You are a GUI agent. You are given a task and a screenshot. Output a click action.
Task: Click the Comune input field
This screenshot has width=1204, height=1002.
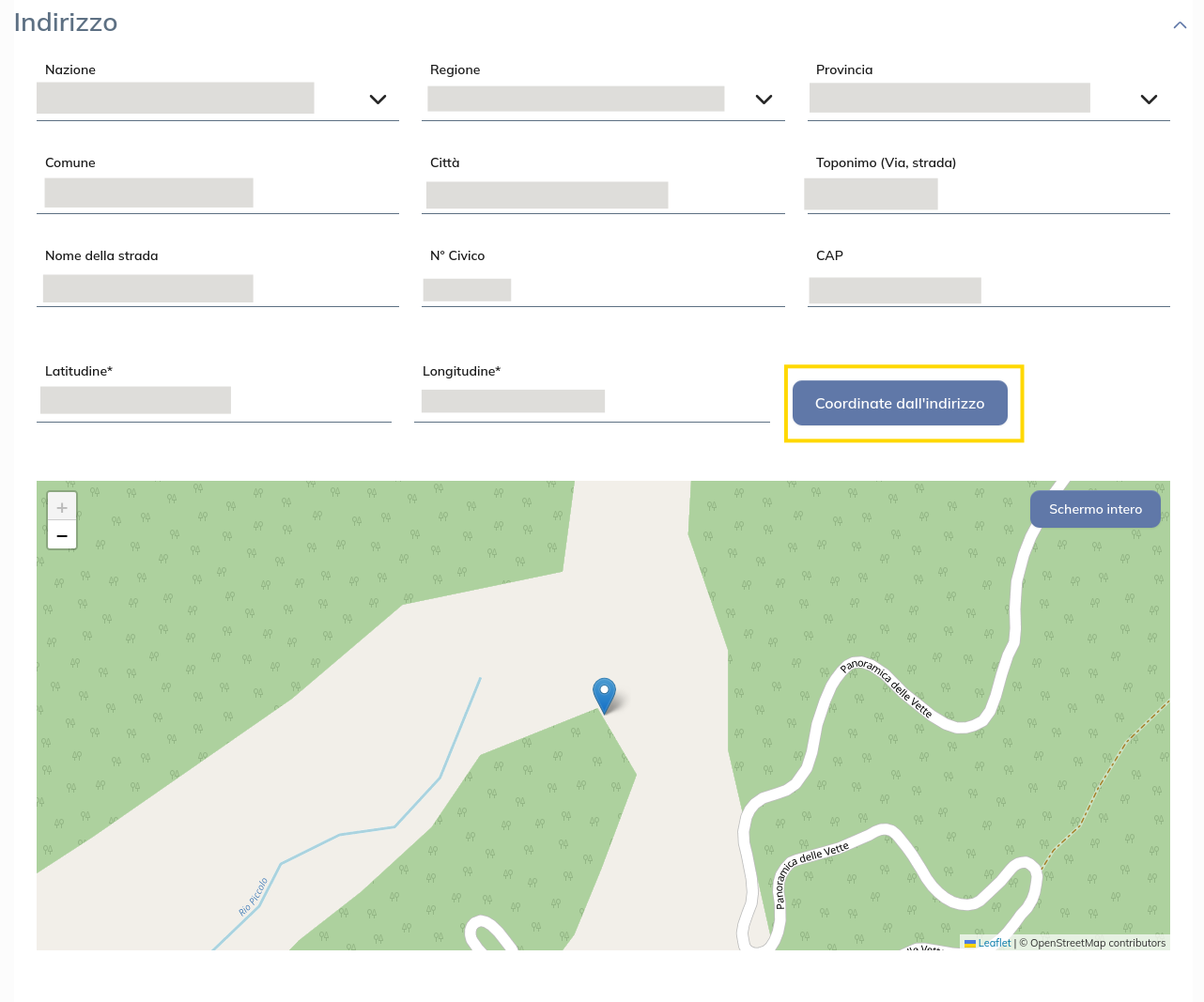[x=217, y=193]
